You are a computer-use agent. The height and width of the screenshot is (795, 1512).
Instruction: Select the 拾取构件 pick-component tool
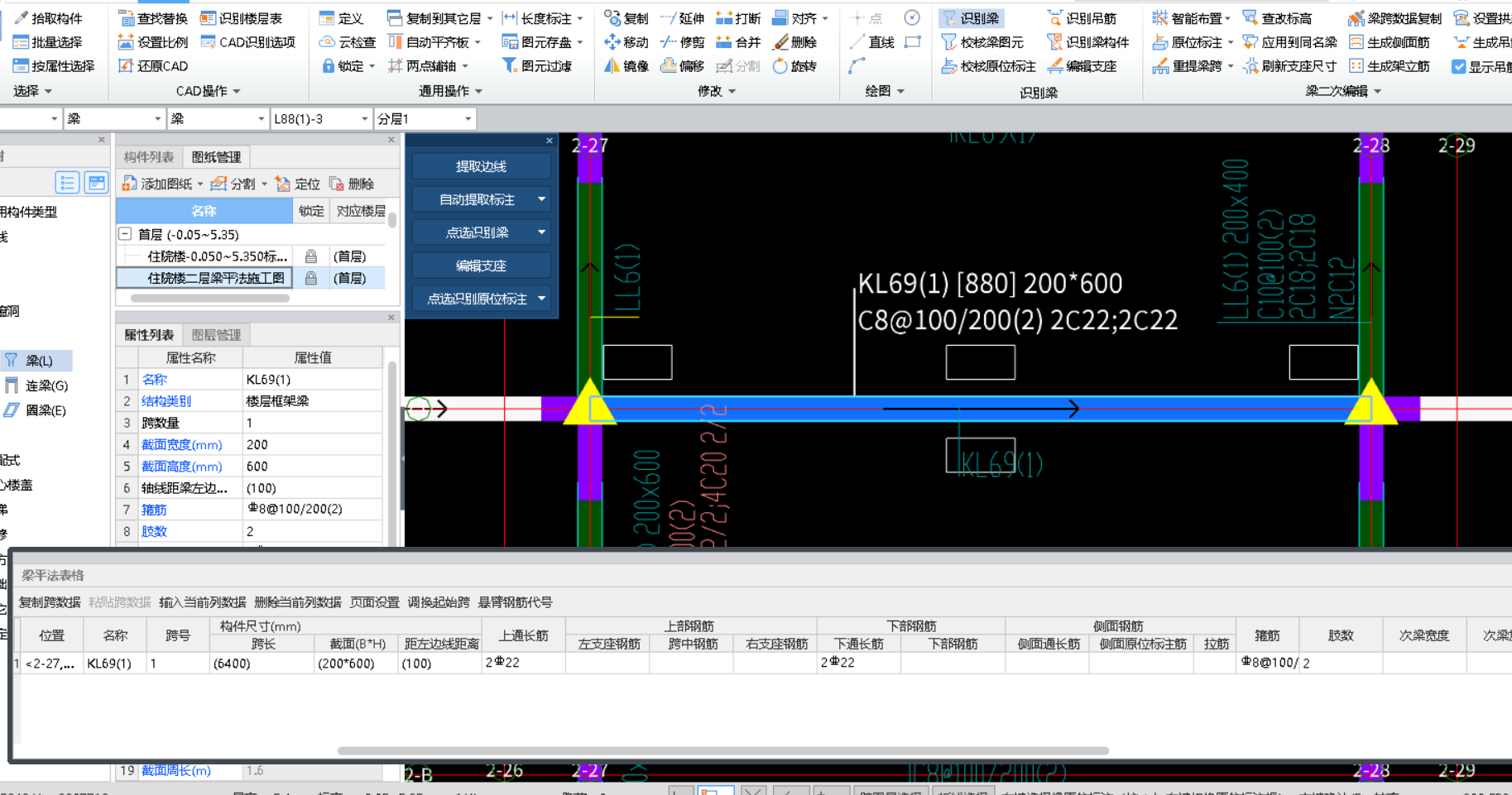coord(48,18)
